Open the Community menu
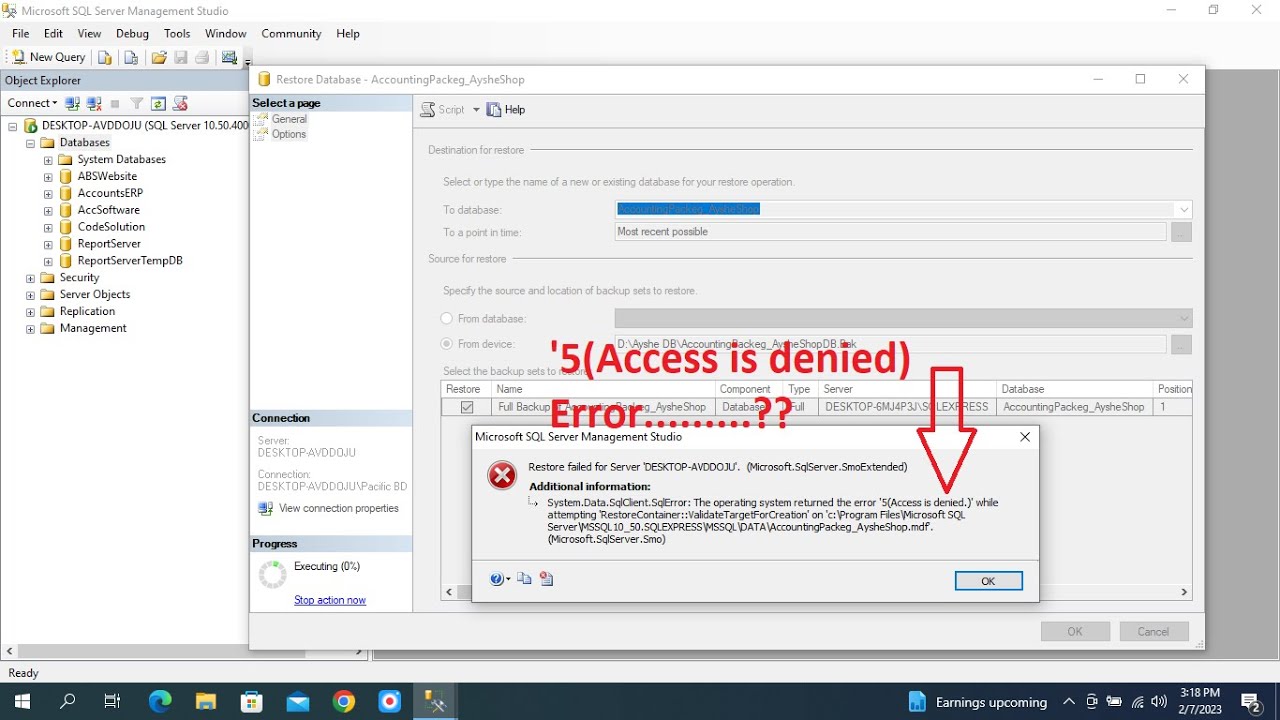Image resolution: width=1280 pixels, height=720 pixels. (291, 33)
